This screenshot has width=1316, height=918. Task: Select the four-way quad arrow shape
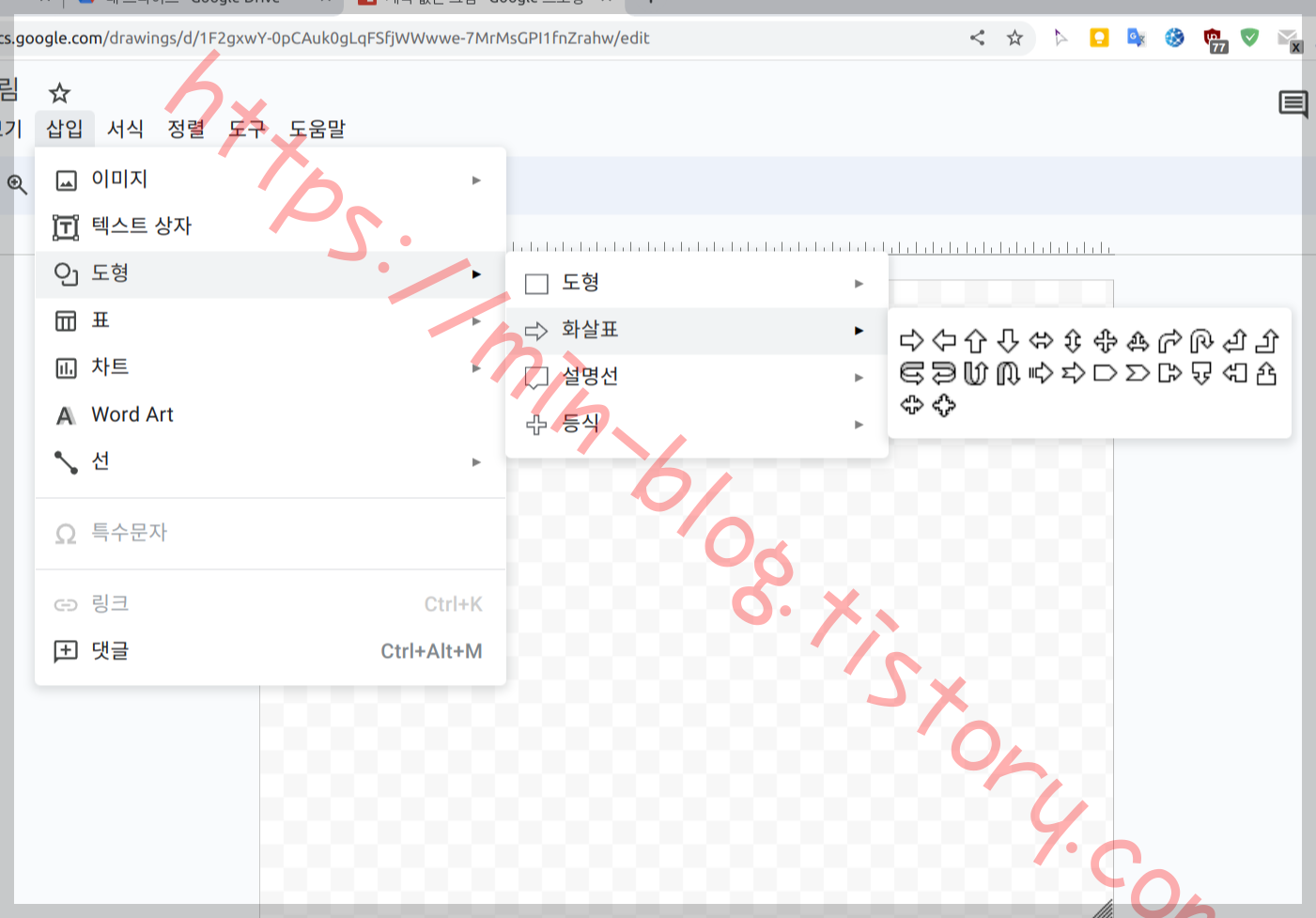tap(1106, 340)
